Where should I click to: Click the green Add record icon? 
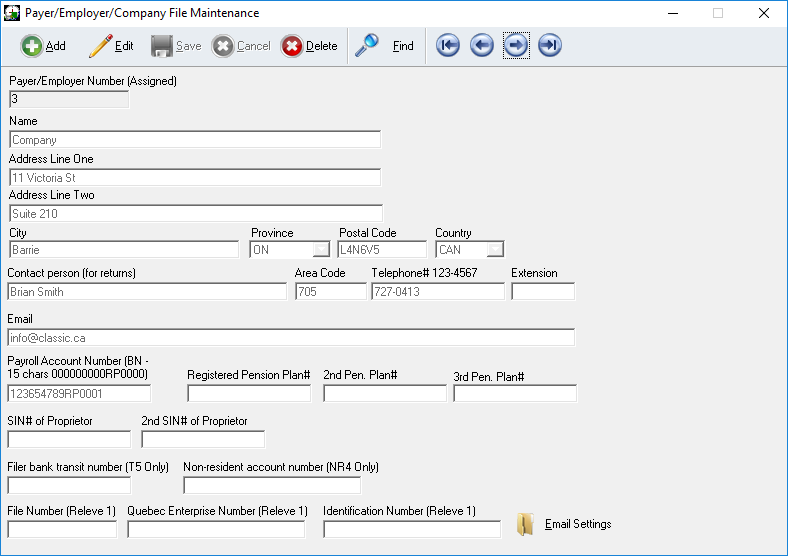pos(32,46)
